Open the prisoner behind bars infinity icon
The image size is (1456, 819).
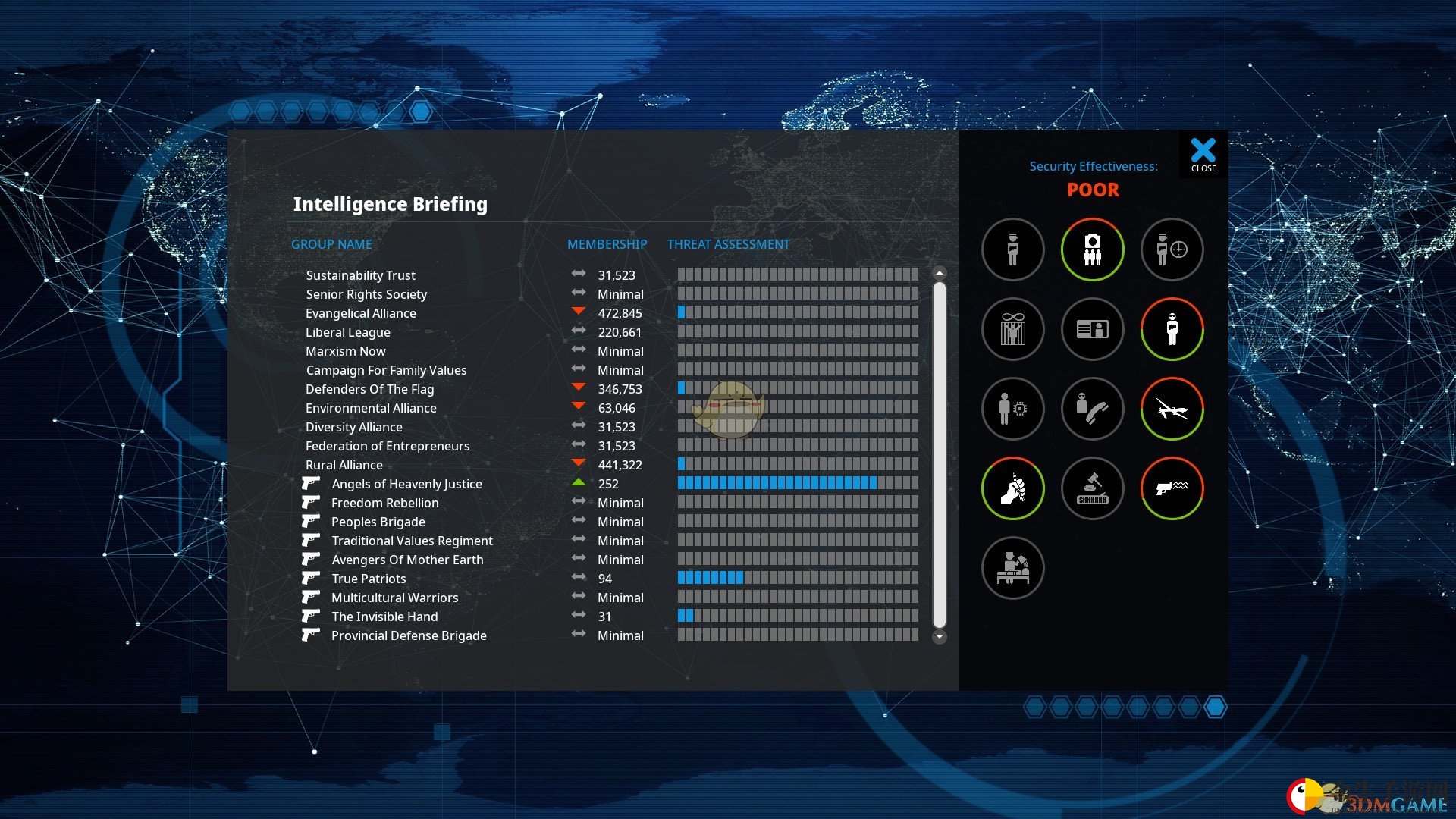pos(1012,329)
